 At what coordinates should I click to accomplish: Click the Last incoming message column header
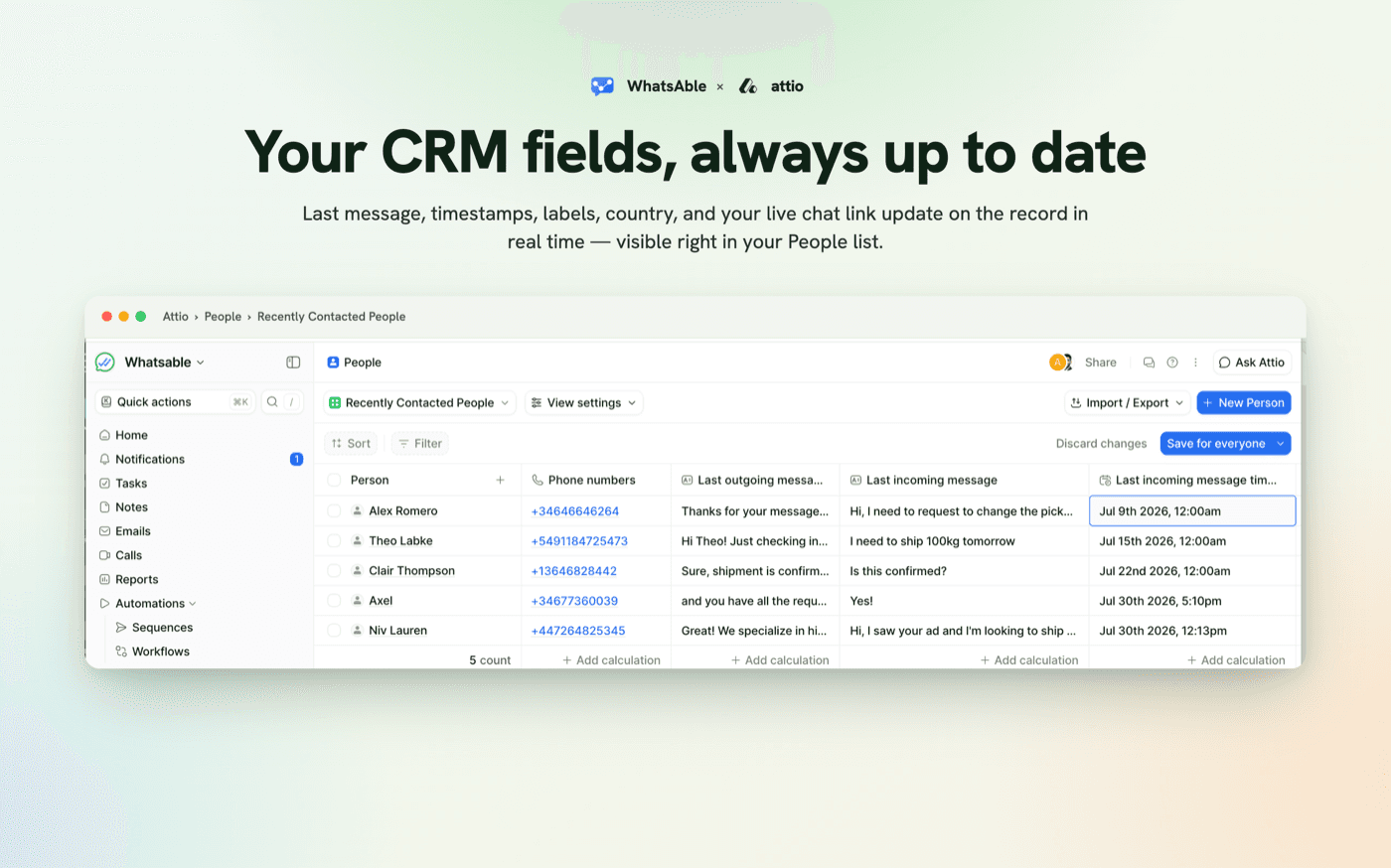tap(964, 480)
